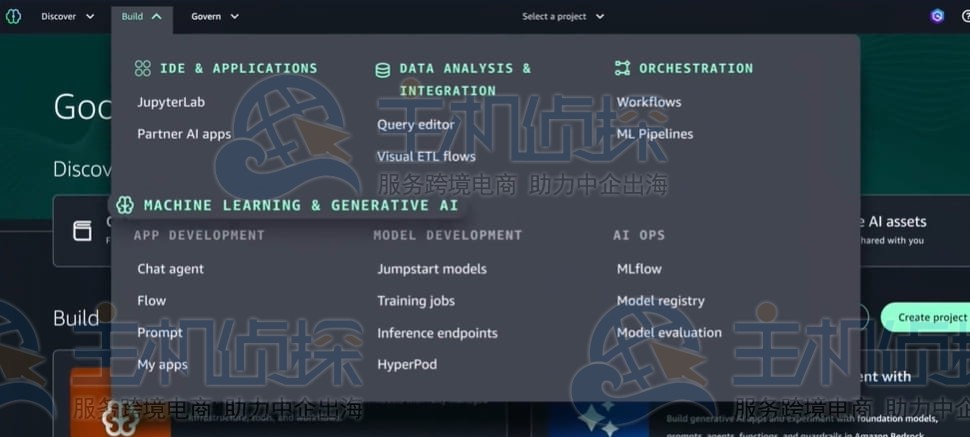This screenshot has width=970, height=437.
Task: Select Jumpstart models entry
Action: [432, 269]
